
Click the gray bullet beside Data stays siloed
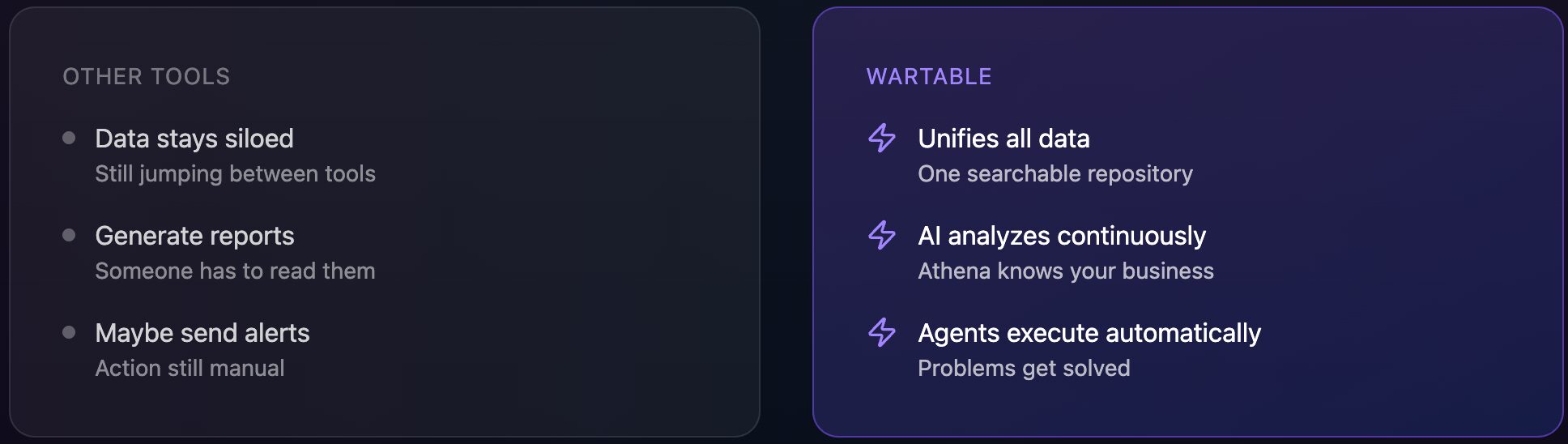[69, 138]
